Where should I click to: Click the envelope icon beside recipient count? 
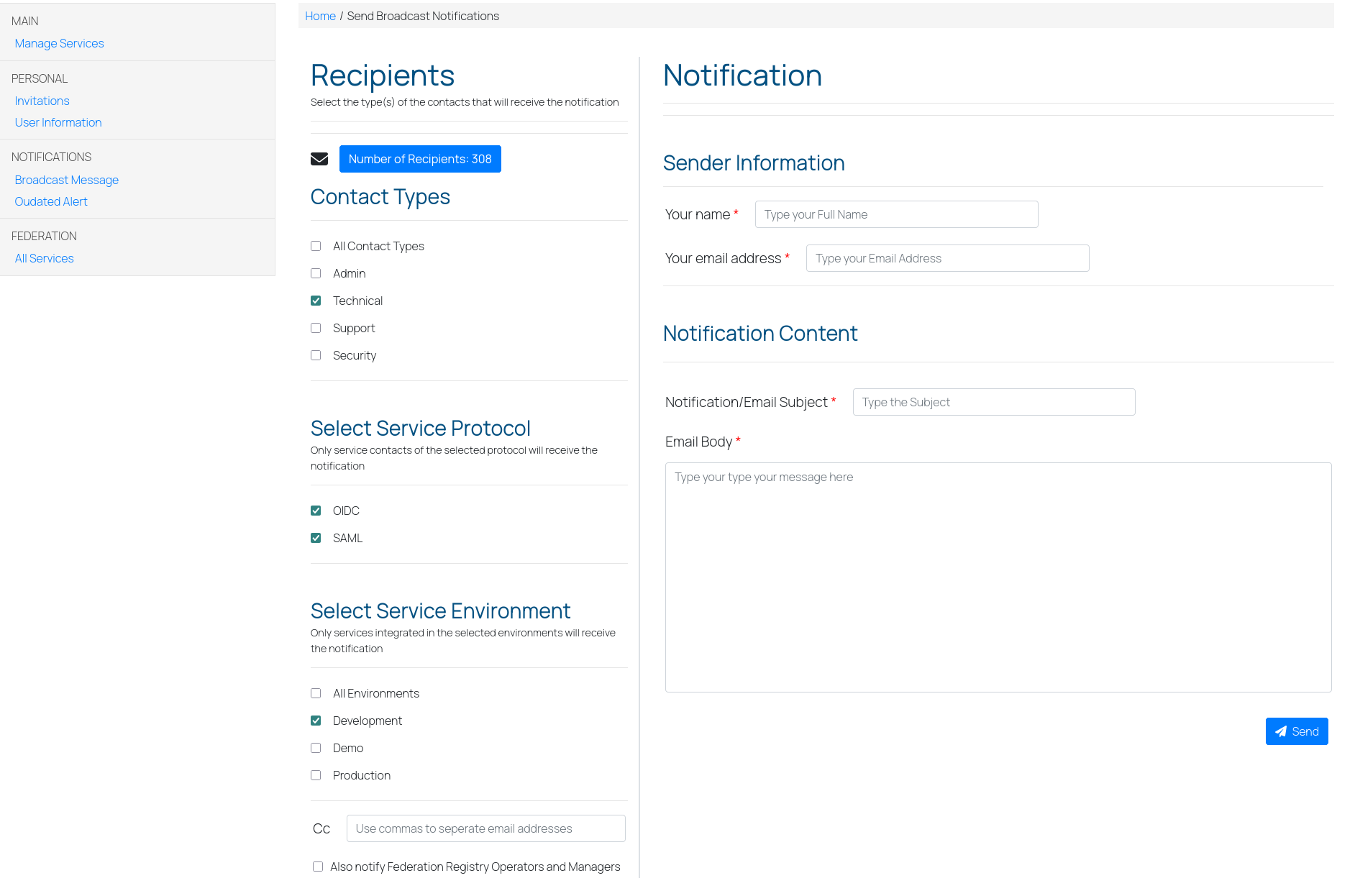click(x=319, y=159)
